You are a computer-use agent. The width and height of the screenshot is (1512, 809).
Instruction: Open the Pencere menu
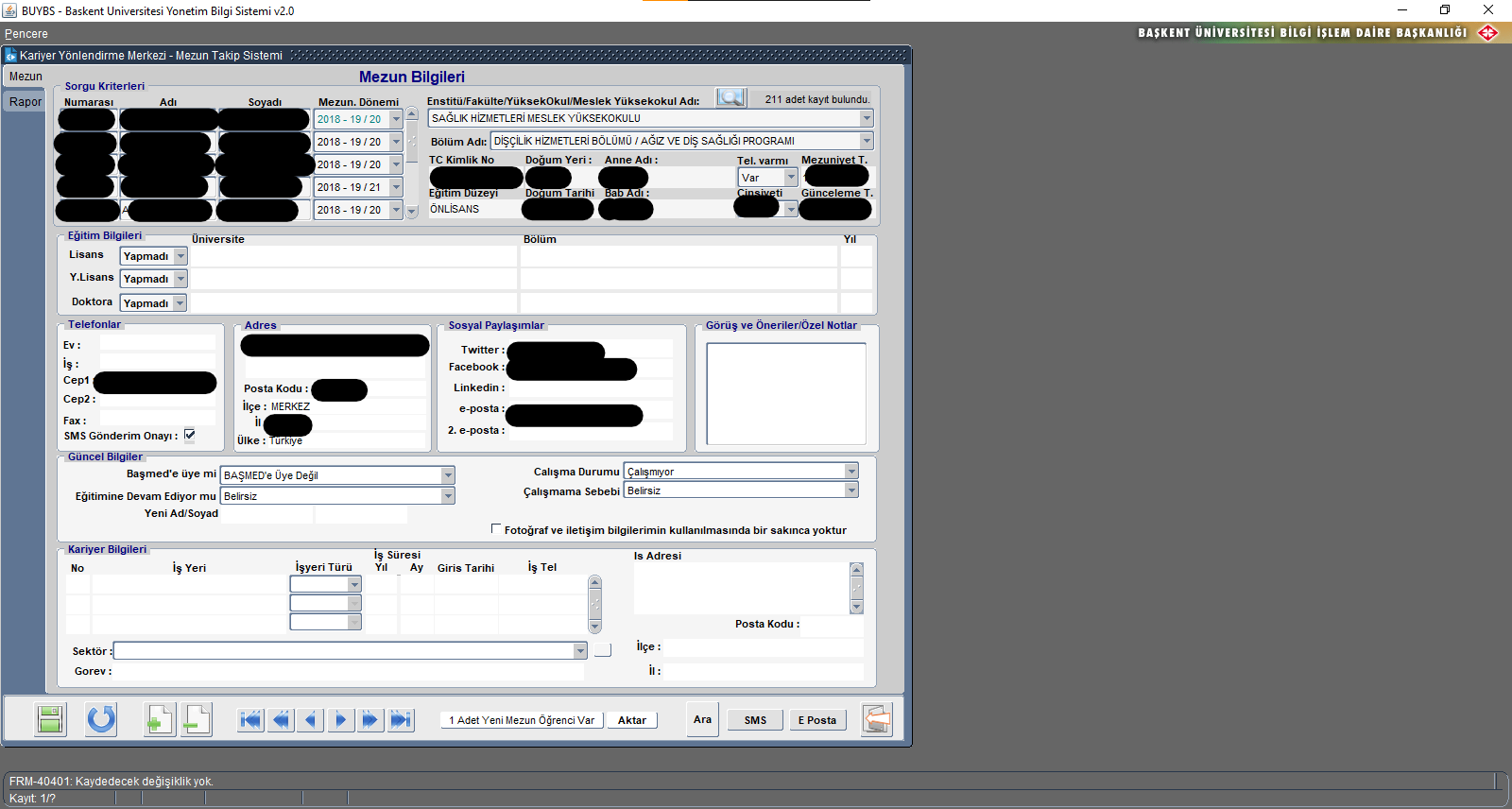(26, 34)
